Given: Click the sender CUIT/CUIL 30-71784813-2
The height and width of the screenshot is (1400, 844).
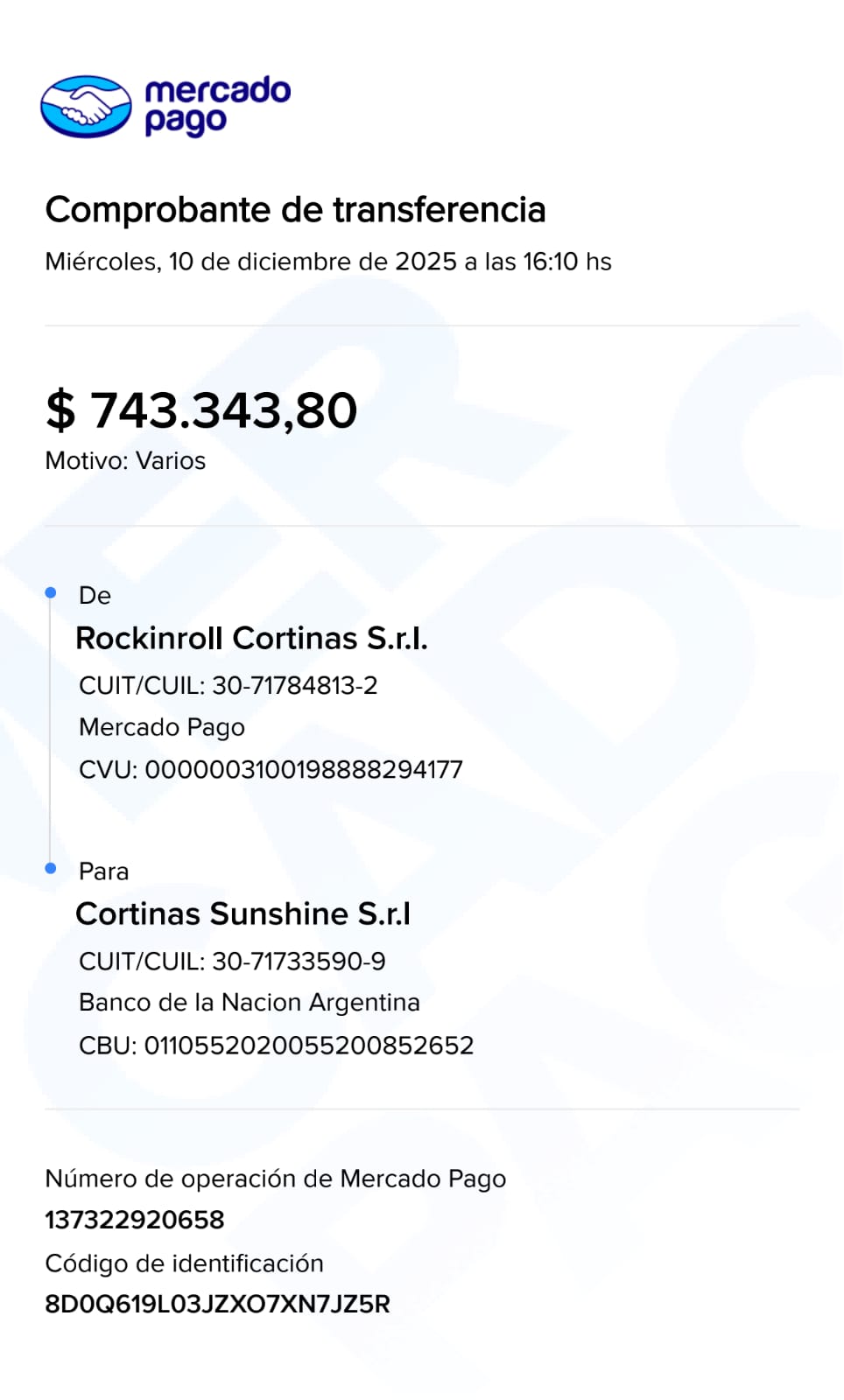Looking at the screenshot, I should point(228,685).
